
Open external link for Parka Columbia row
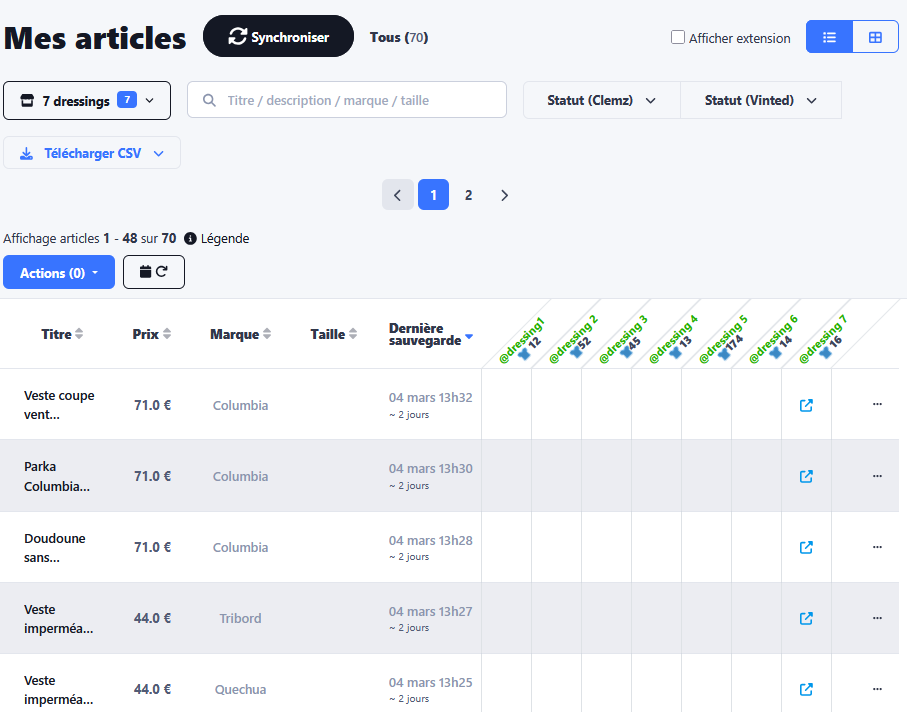click(x=806, y=476)
